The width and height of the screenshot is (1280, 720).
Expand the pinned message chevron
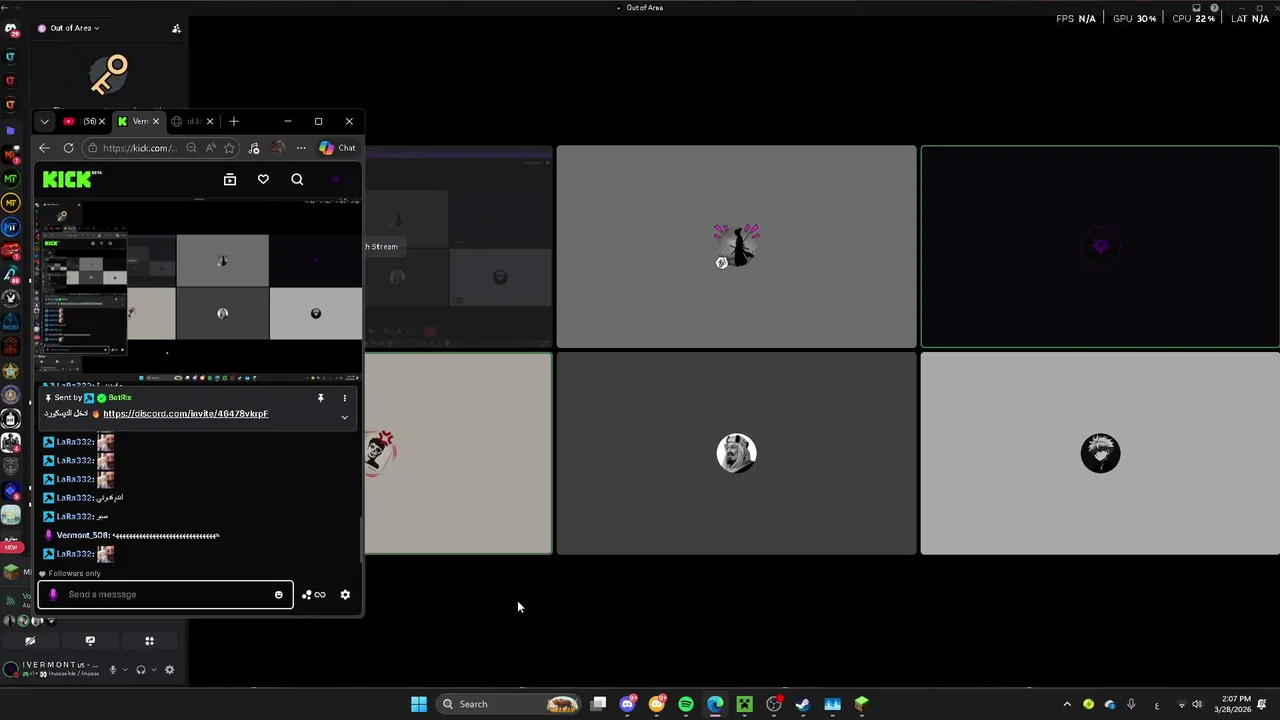click(345, 417)
